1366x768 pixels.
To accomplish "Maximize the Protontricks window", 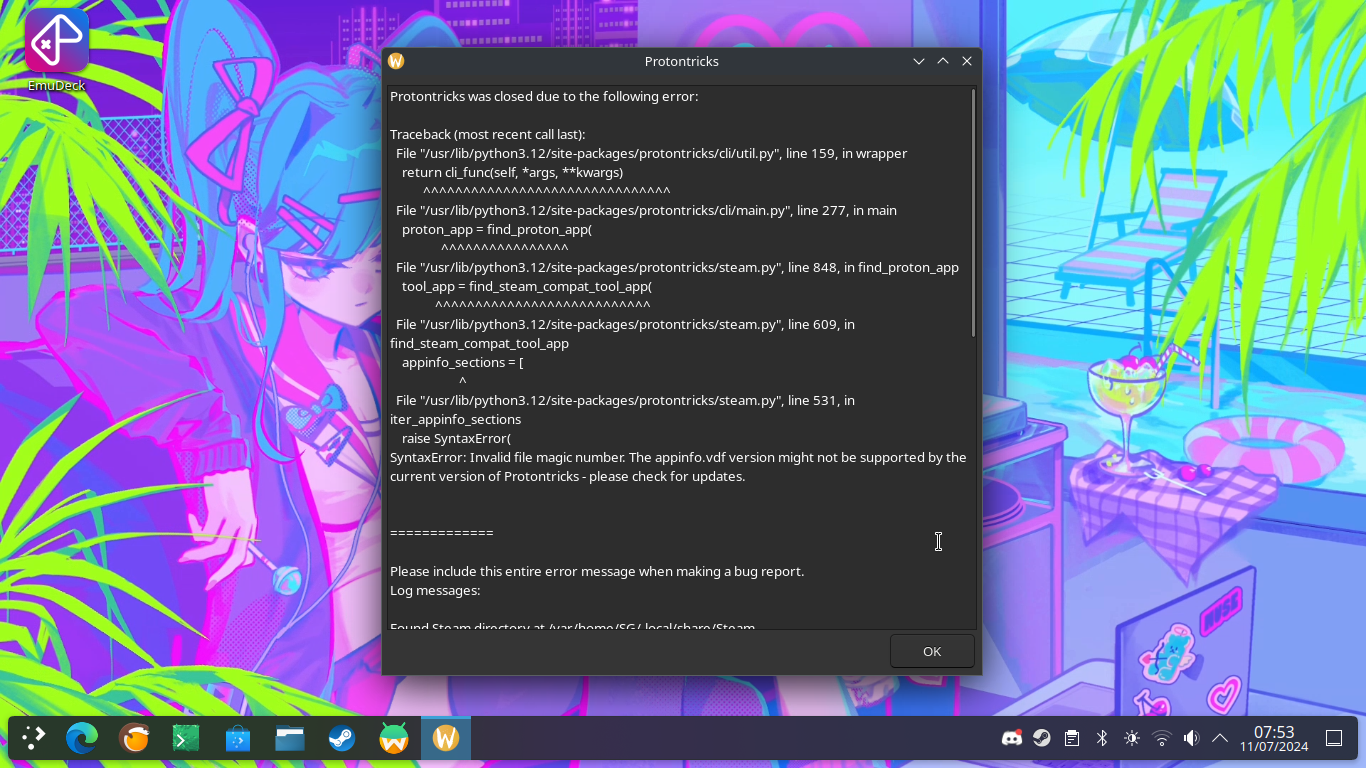I will tap(943, 61).
